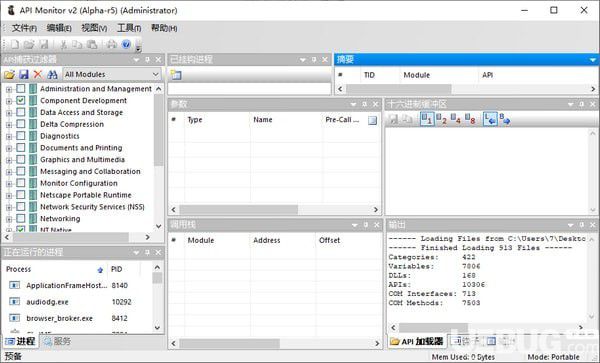Open the 编辑(E) menu
Viewport: 600px width, 363px height.
(59, 28)
